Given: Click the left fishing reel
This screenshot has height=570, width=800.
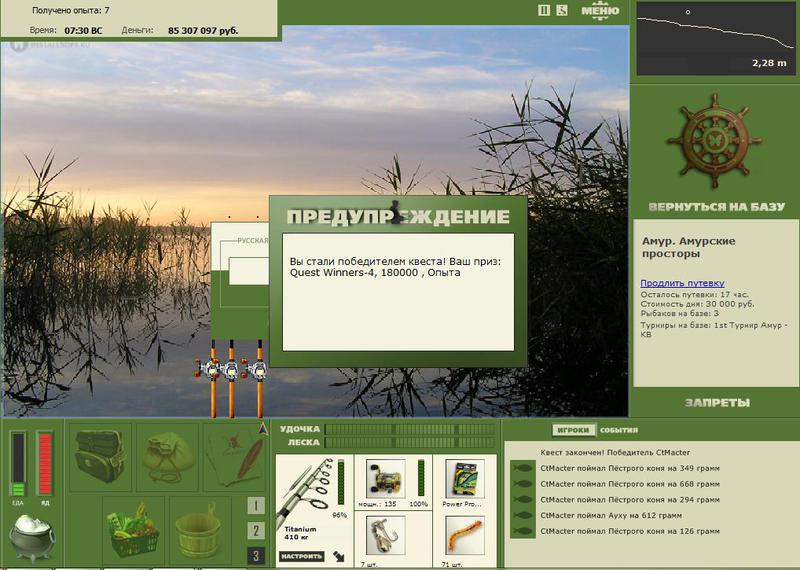Looking at the screenshot, I should coord(209,369).
